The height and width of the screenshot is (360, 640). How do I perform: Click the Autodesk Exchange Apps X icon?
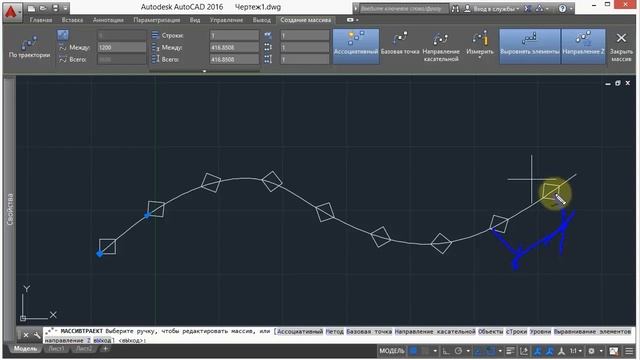coord(527,8)
